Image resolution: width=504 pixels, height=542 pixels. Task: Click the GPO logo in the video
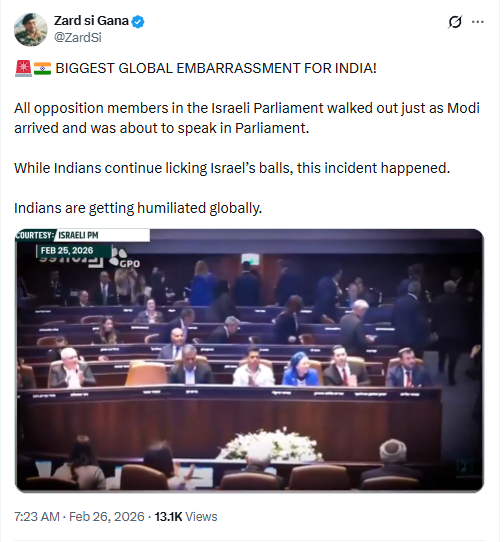(x=125, y=259)
